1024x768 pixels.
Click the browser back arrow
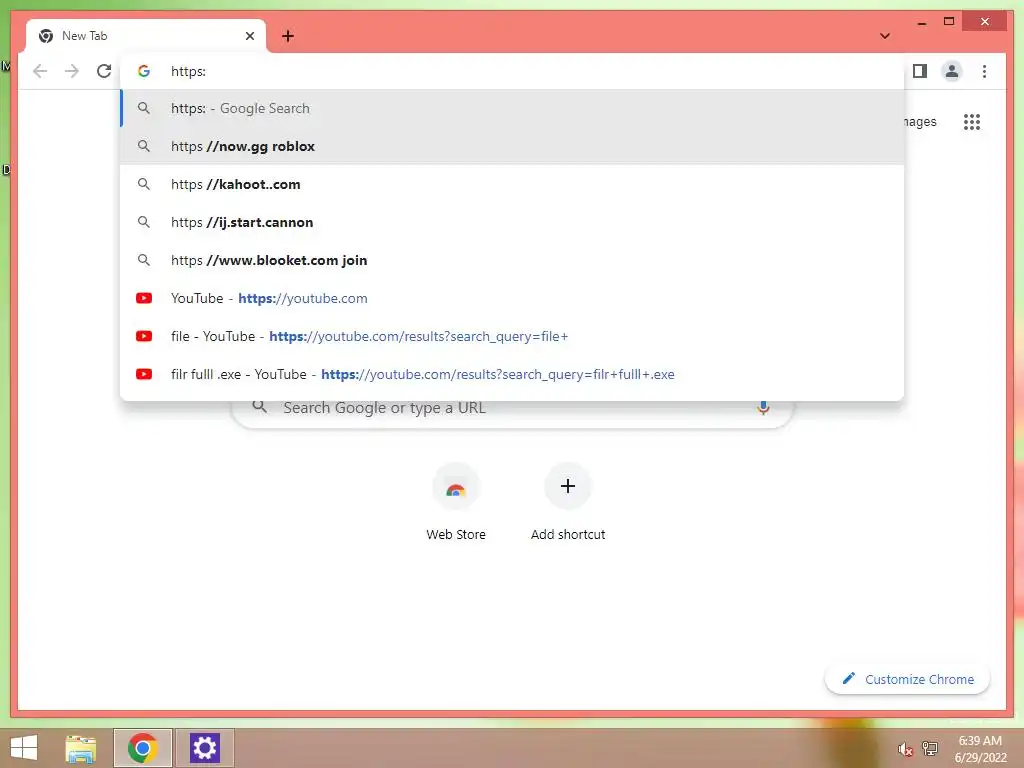click(40, 71)
